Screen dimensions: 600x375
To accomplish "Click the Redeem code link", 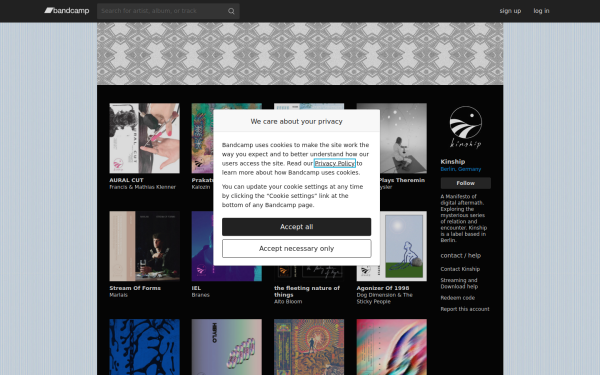I will (x=458, y=298).
